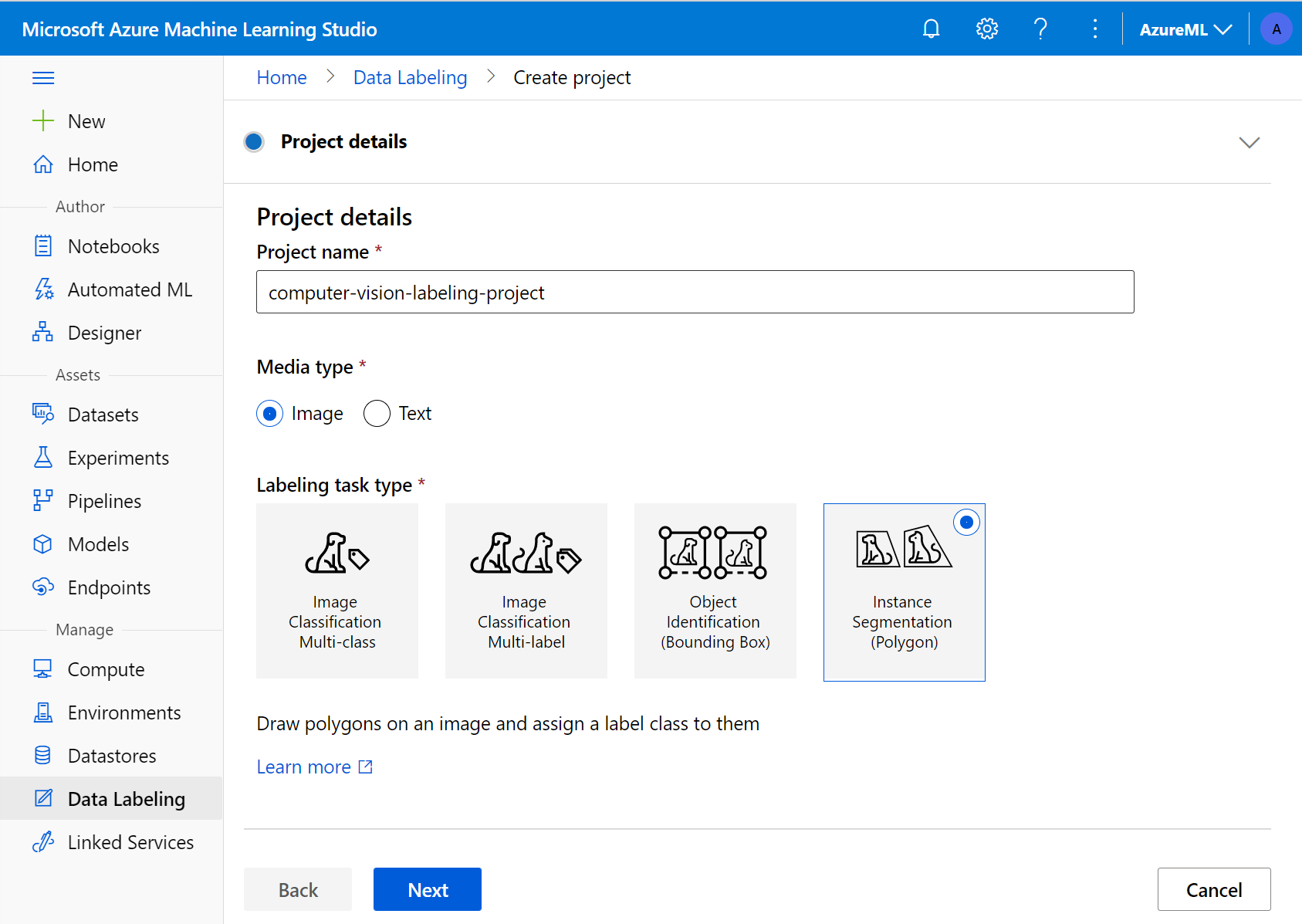Open Experiments section
The width and height of the screenshot is (1302, 924).
pos(118,458)
